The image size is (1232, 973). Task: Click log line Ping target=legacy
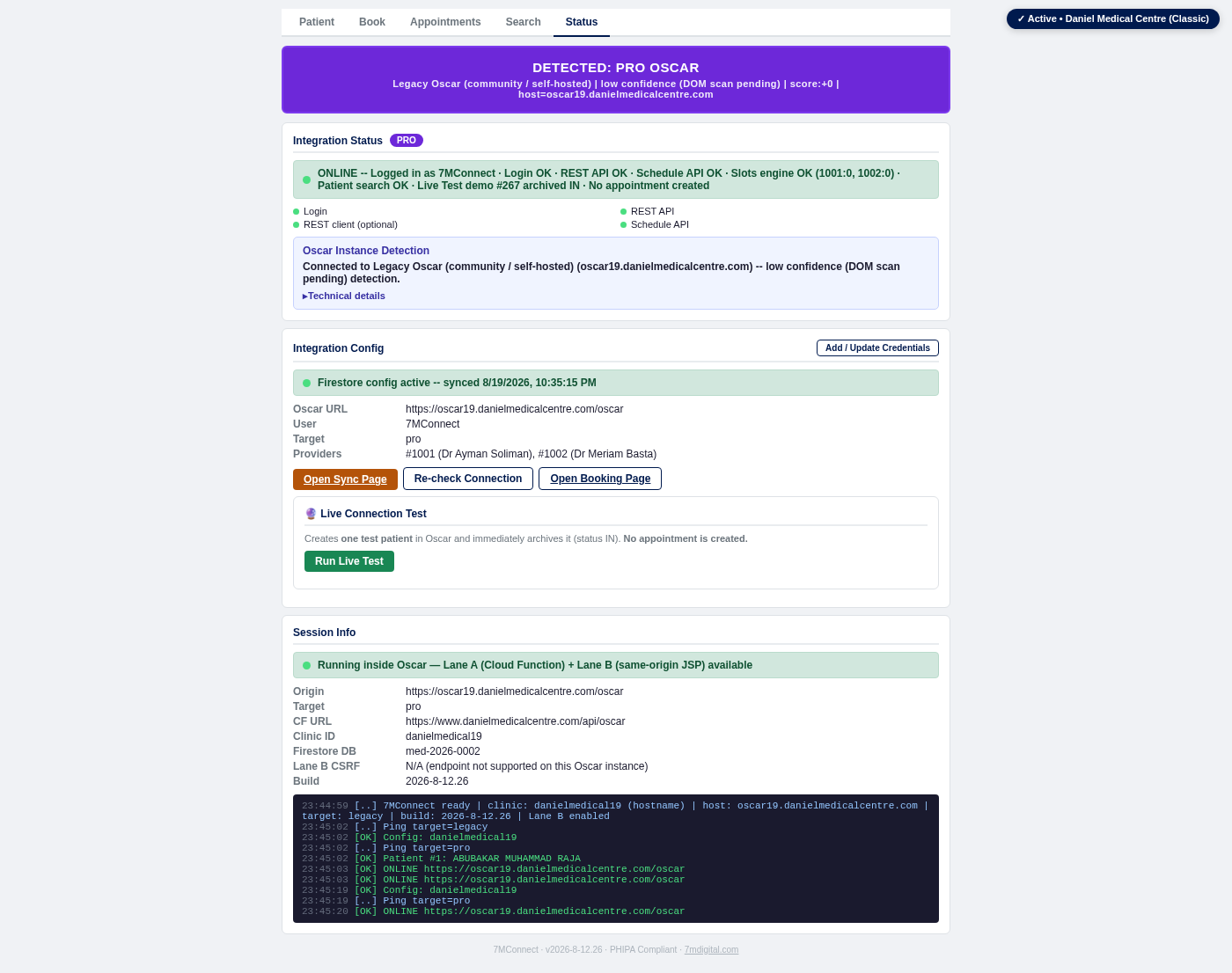click(x=394, y=827)
